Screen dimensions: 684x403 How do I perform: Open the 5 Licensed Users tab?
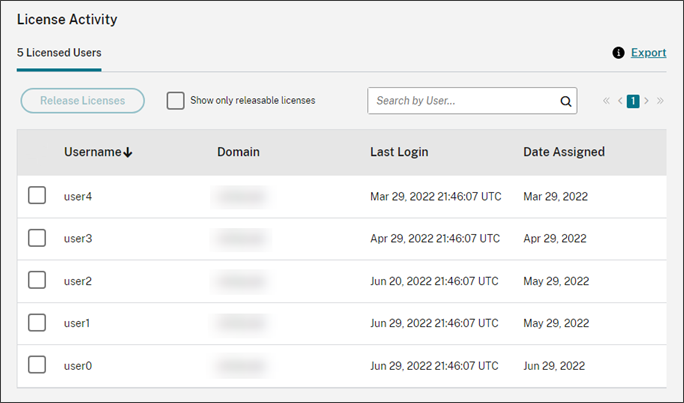tap(59, 53)
